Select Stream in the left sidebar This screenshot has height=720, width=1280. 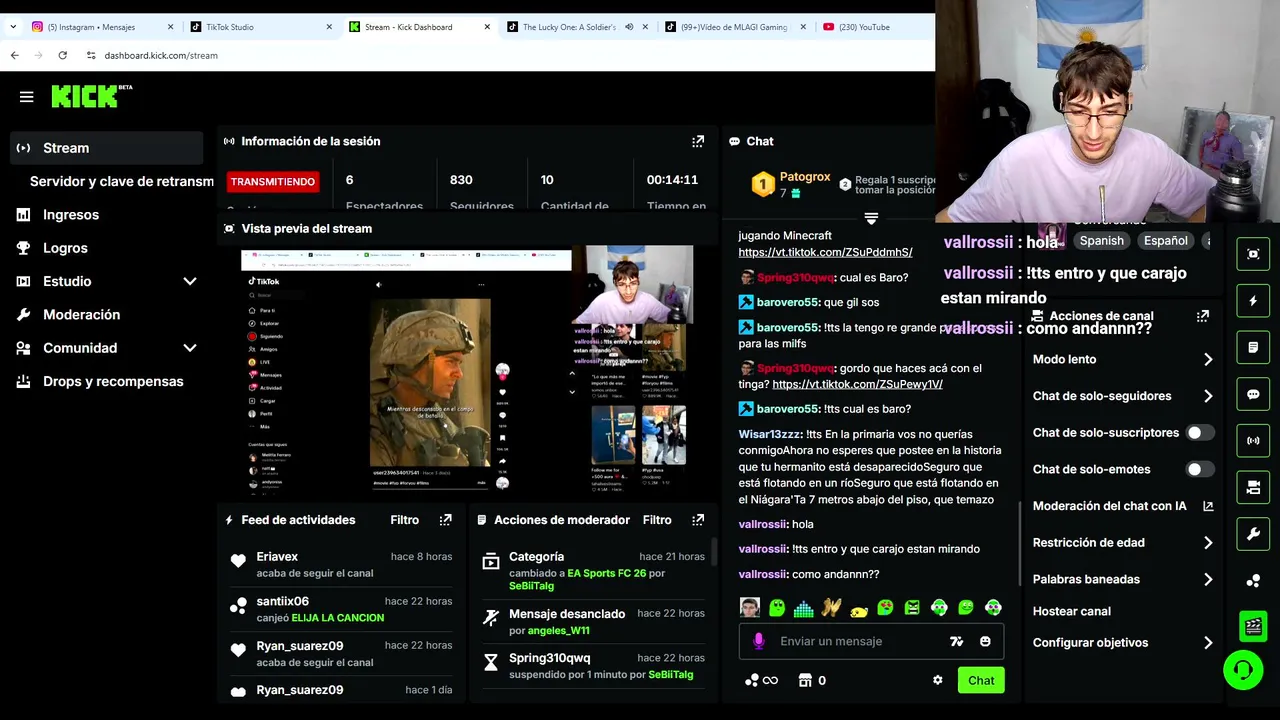click(x=107, y=148)
